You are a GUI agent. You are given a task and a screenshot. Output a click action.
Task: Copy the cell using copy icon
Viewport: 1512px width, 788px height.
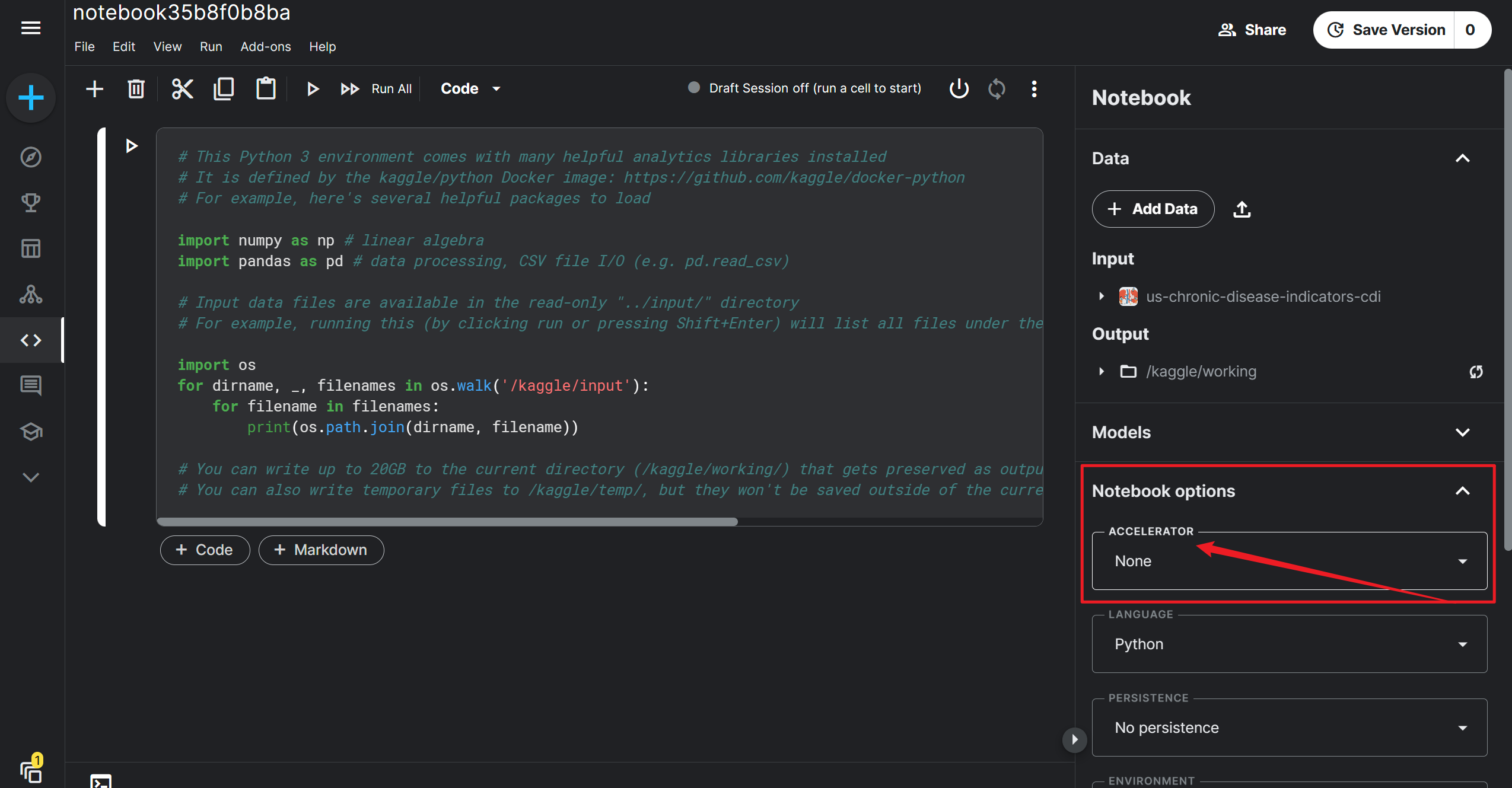(x=224, y=89)
